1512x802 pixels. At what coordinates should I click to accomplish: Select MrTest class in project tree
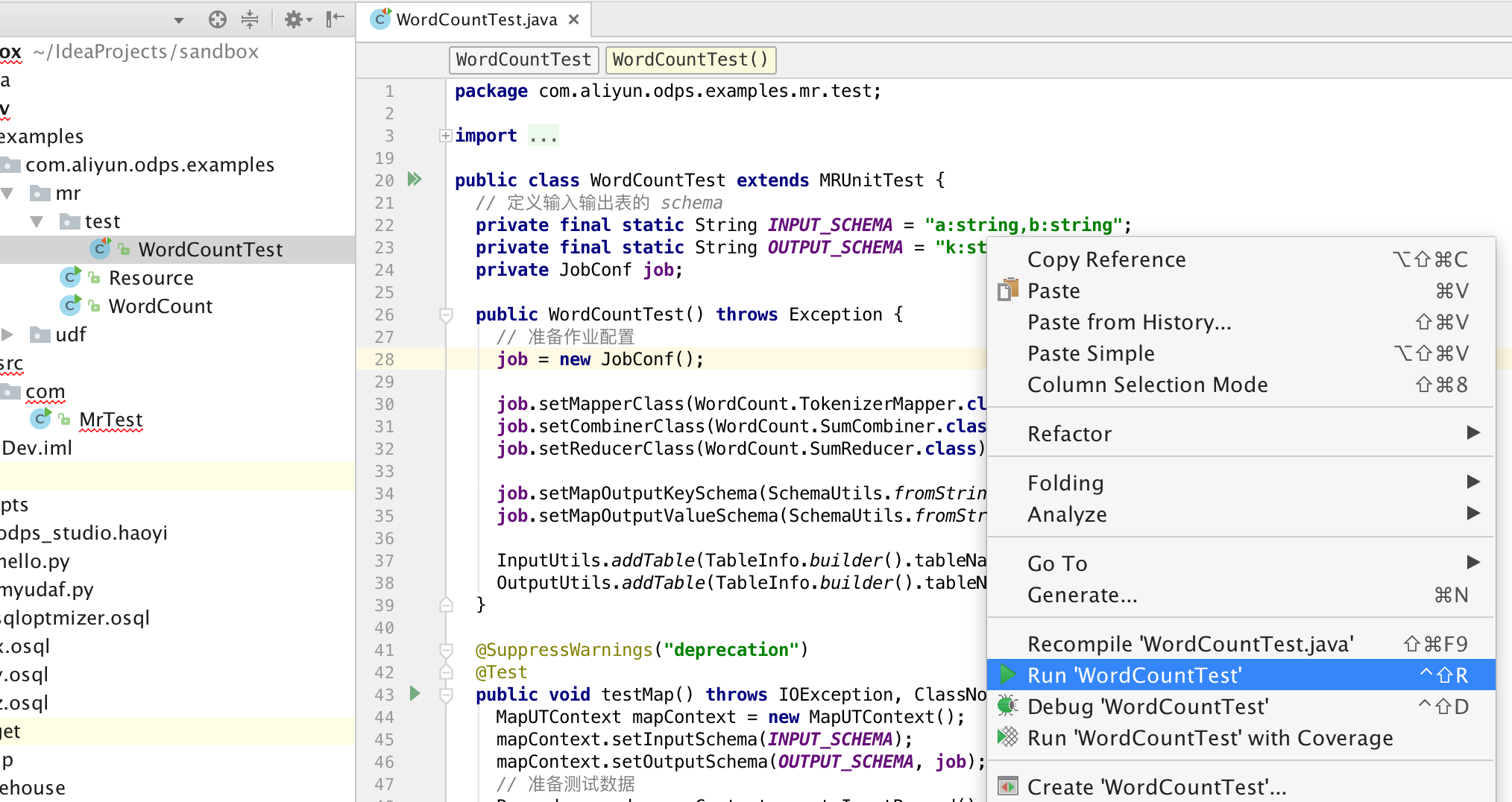(110, 420)
